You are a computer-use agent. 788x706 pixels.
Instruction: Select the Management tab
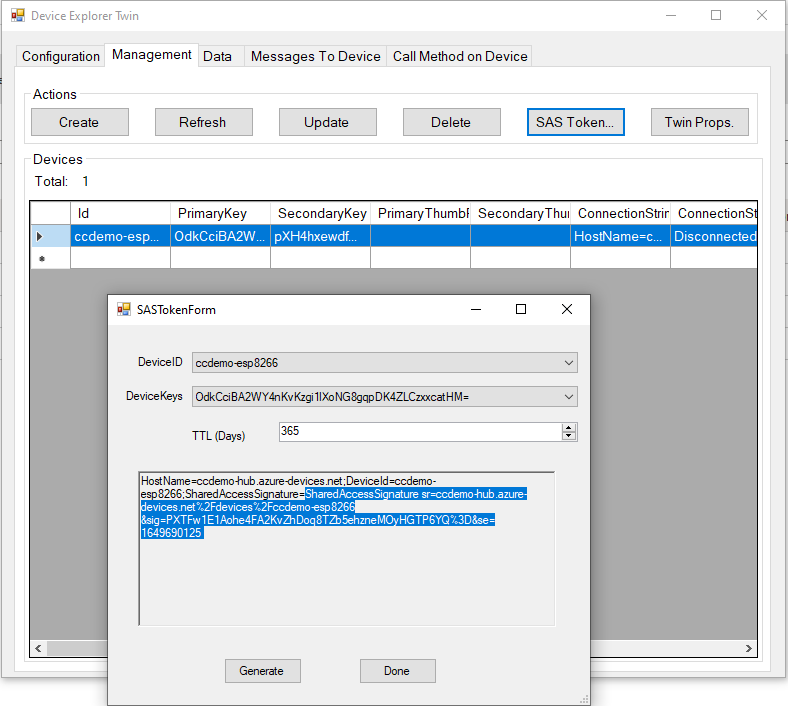151,54
